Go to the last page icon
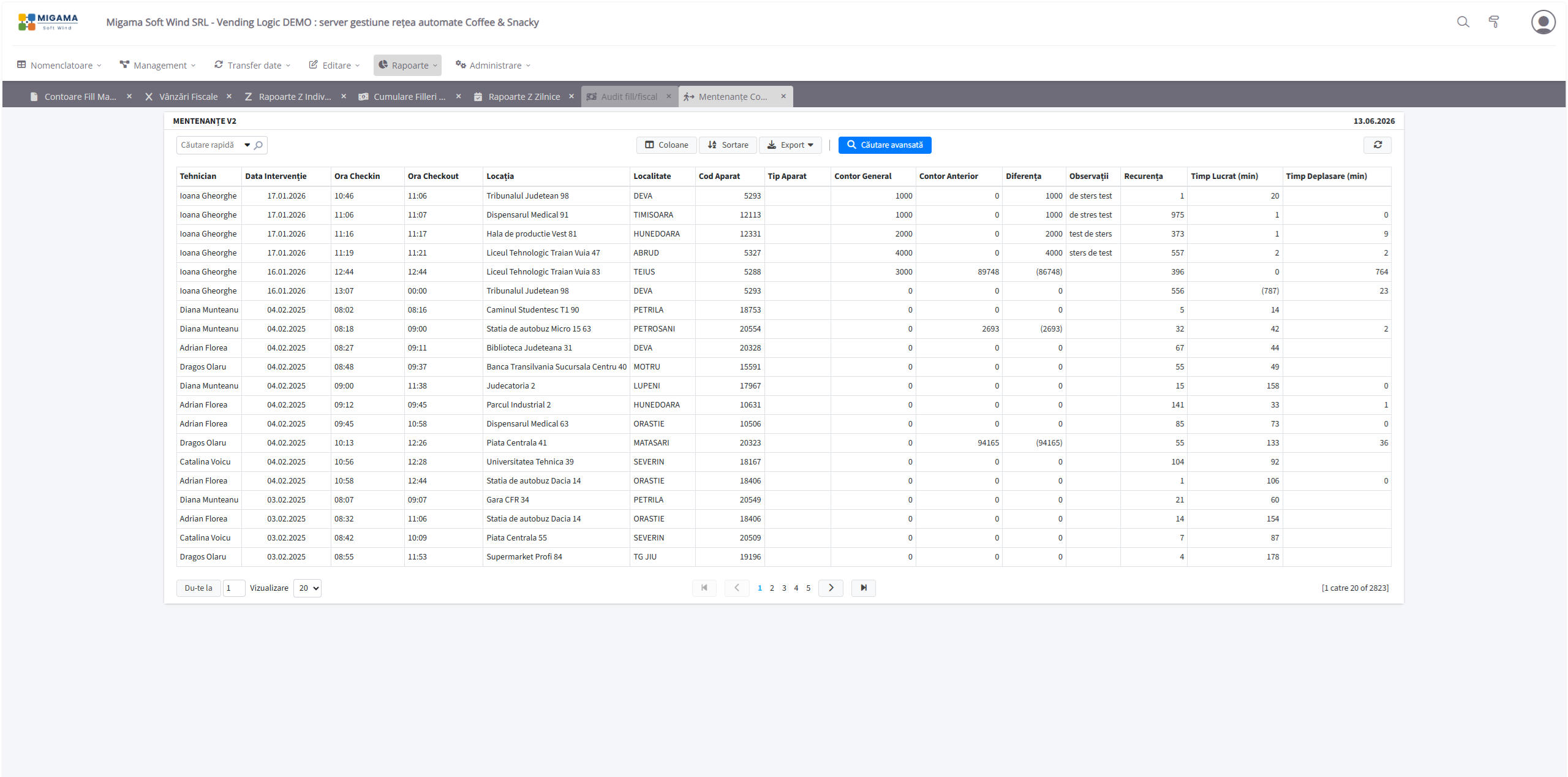This screenshot has width=1568, height=777. pos(864,588)
